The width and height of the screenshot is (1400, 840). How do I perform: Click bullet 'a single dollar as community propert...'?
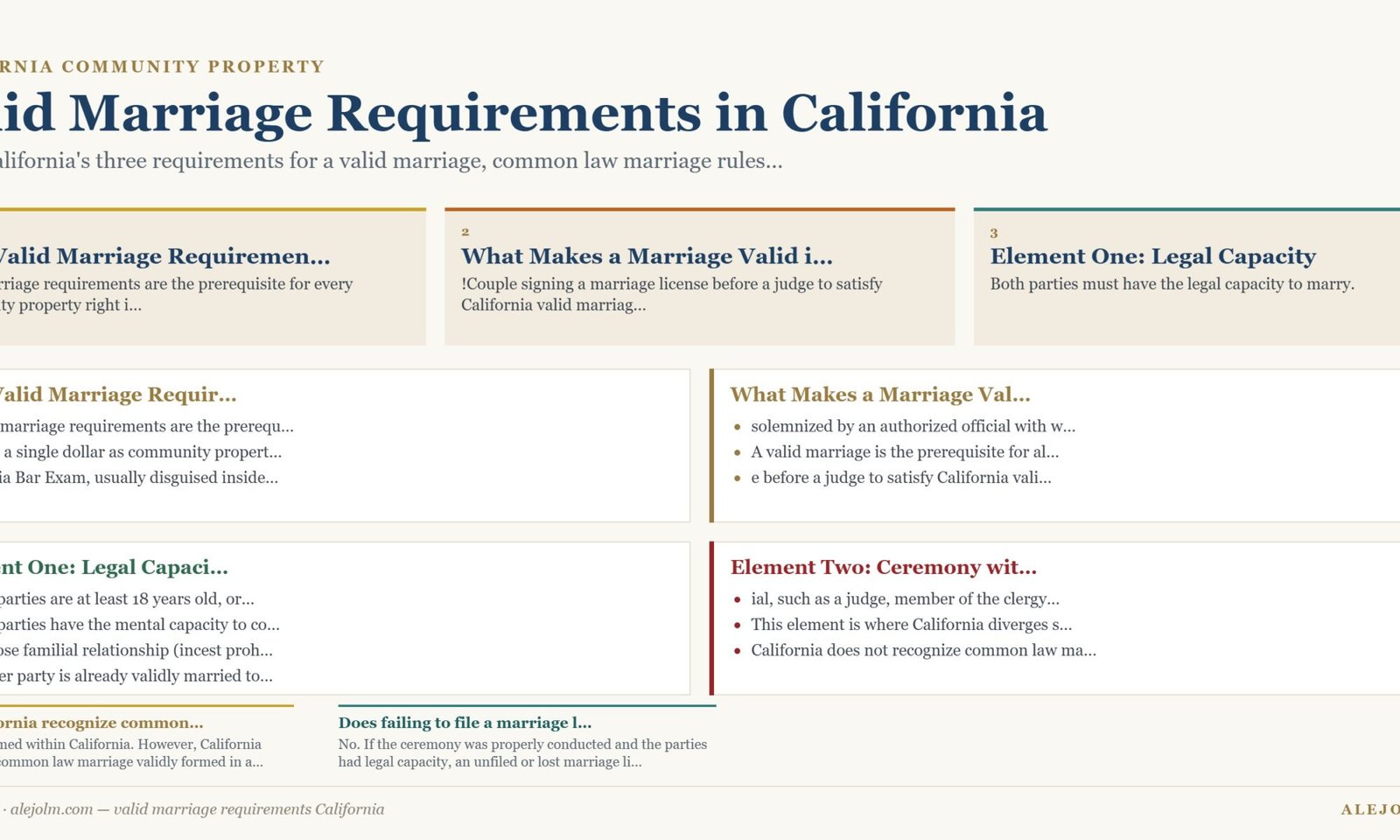tap(143, 451)
